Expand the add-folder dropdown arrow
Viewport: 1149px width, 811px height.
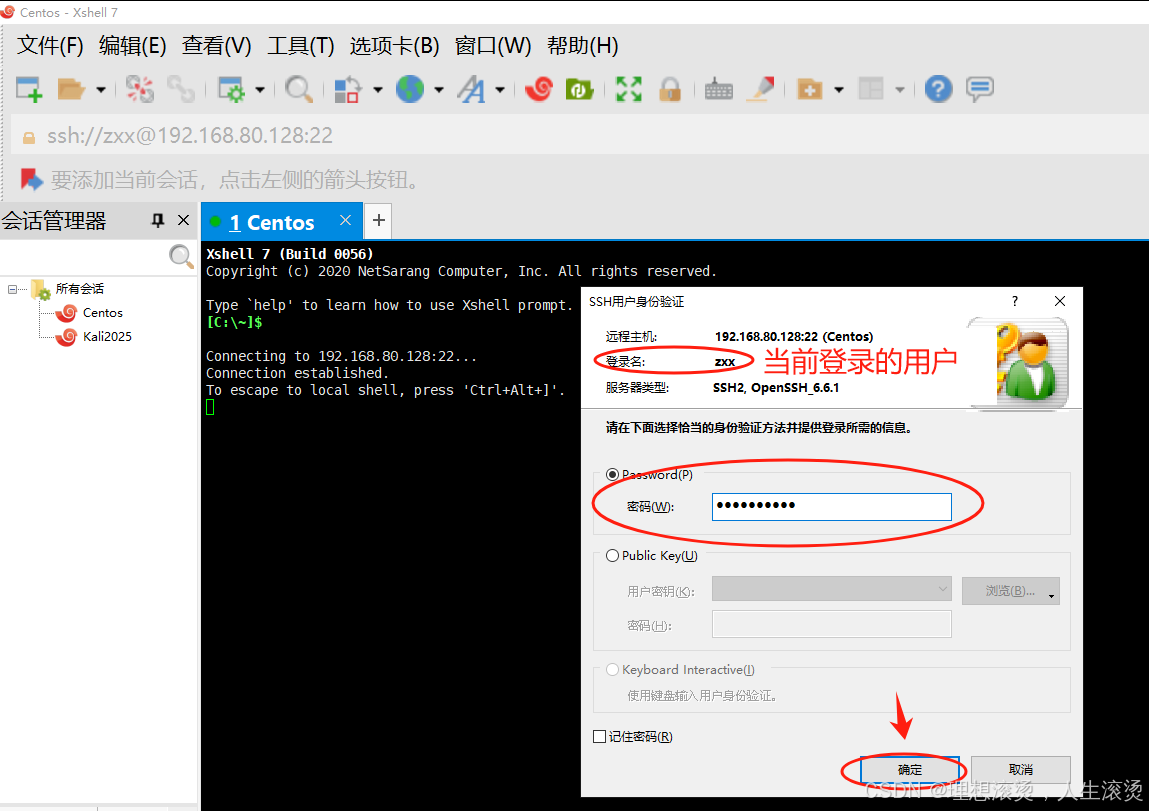tap(839, 90)
